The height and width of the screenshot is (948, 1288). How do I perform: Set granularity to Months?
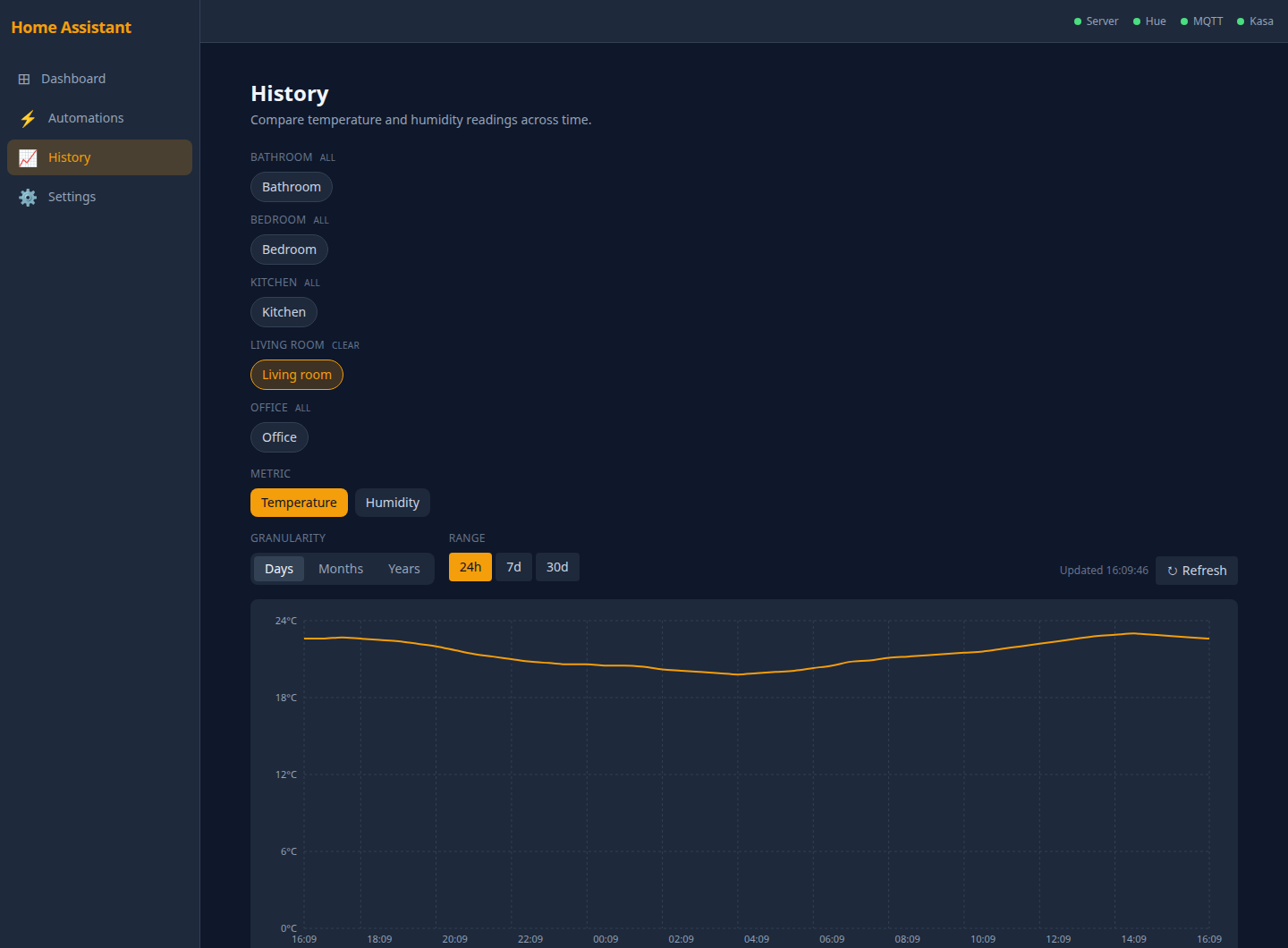pos(341,569)
